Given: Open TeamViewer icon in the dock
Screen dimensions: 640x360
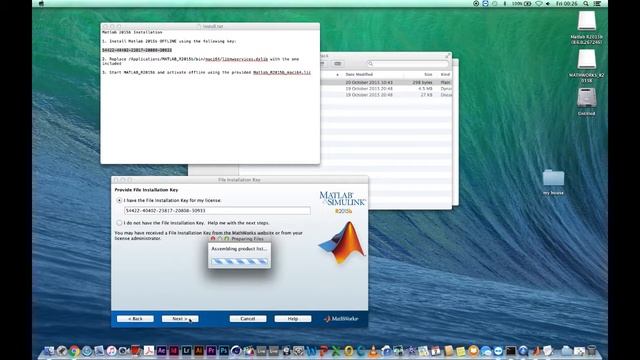Looking at the screenshot, I should coord(498,351).
